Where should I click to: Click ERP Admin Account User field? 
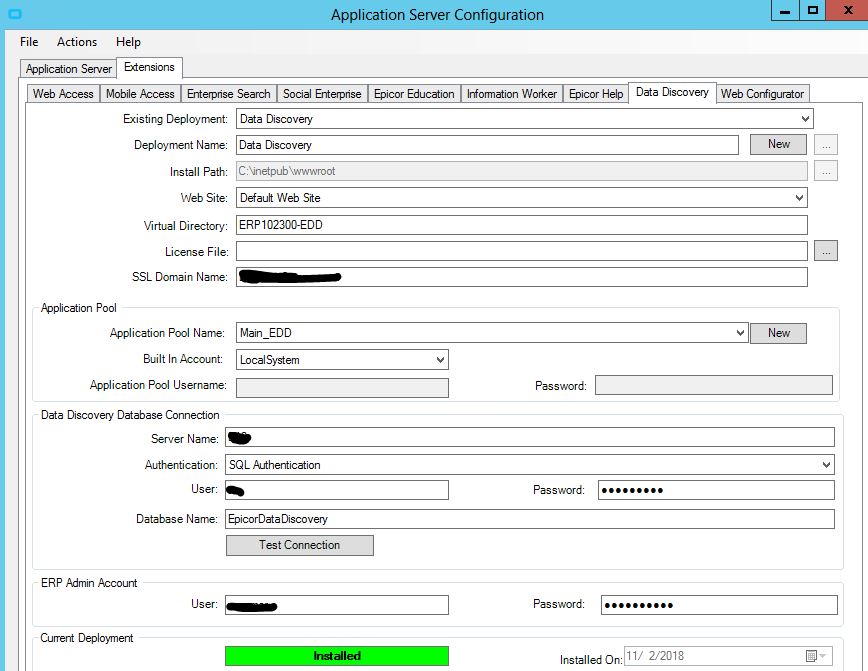pos(337,605)
